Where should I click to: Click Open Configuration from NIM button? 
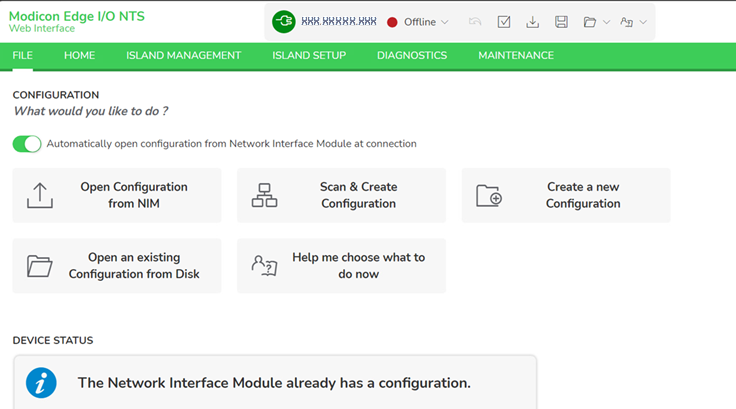tap(117, 195)
